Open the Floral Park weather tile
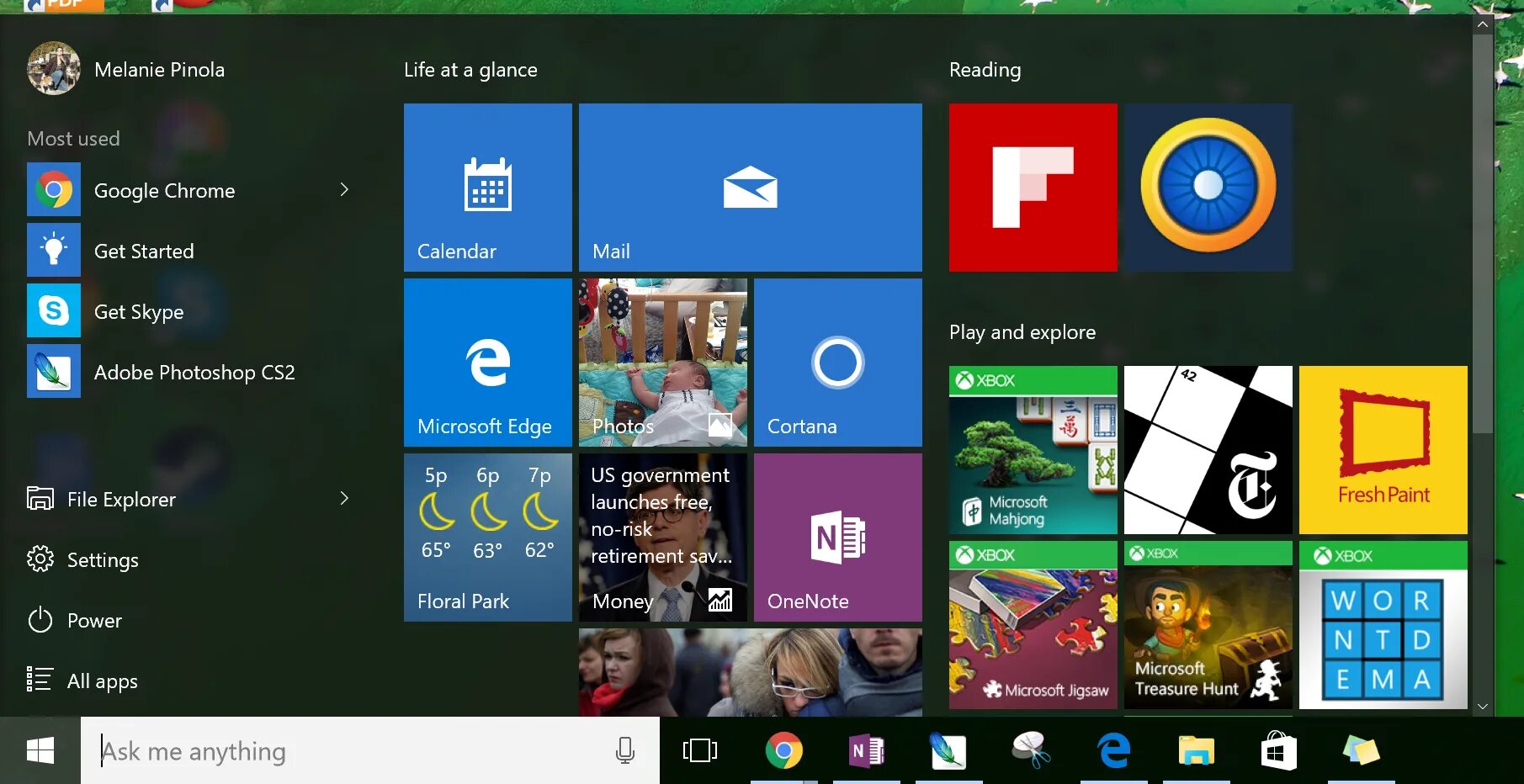1524x784 pixels. point(488,538)
